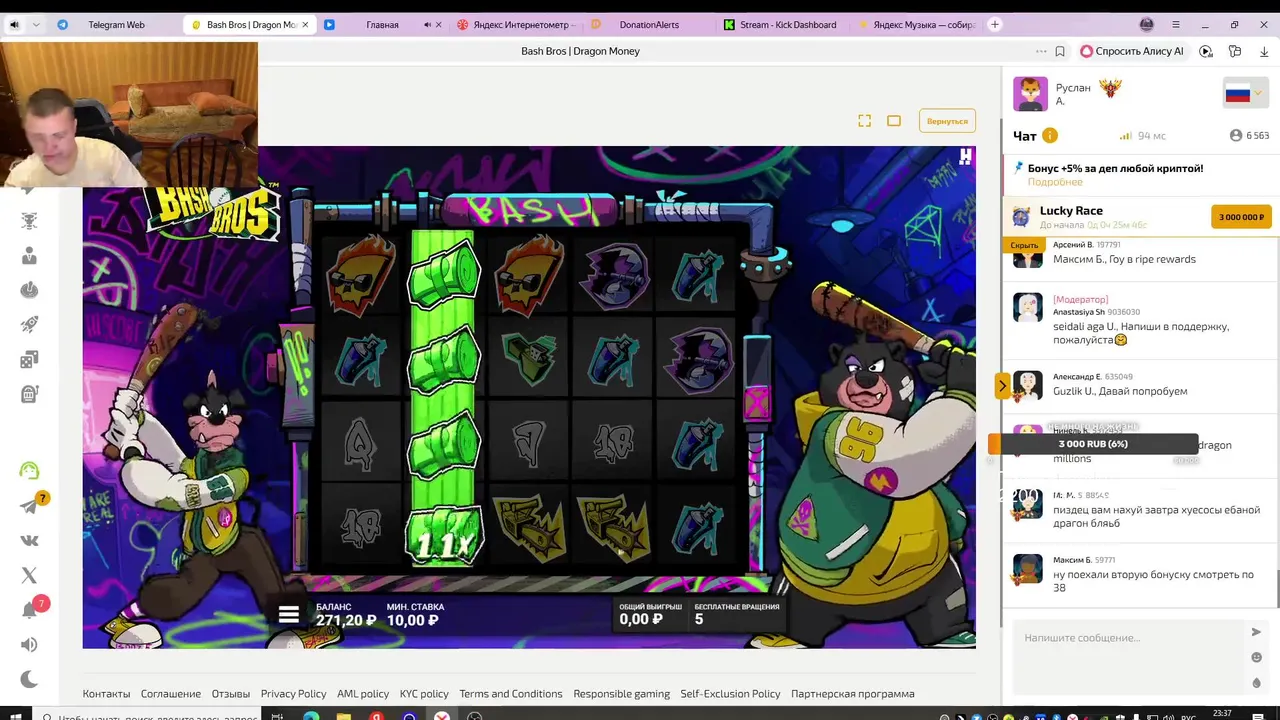Click Максим Б. avatar in chat
The image size is (1280, 720).
[1028, 569]
